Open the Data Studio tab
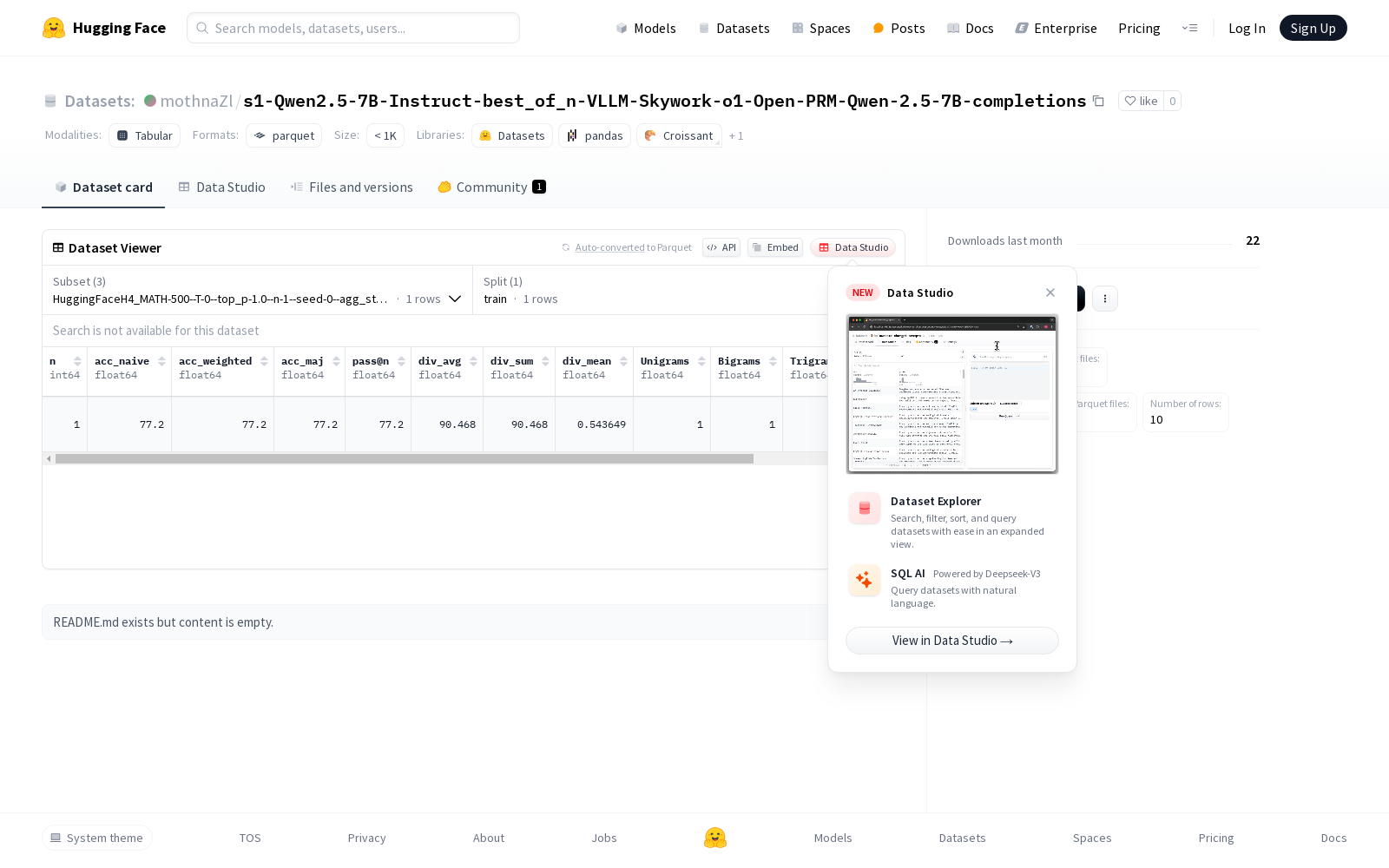Image resolution: width=1389 pixels, height=868 pixels. pyautogui.click(x=222, y=187)
